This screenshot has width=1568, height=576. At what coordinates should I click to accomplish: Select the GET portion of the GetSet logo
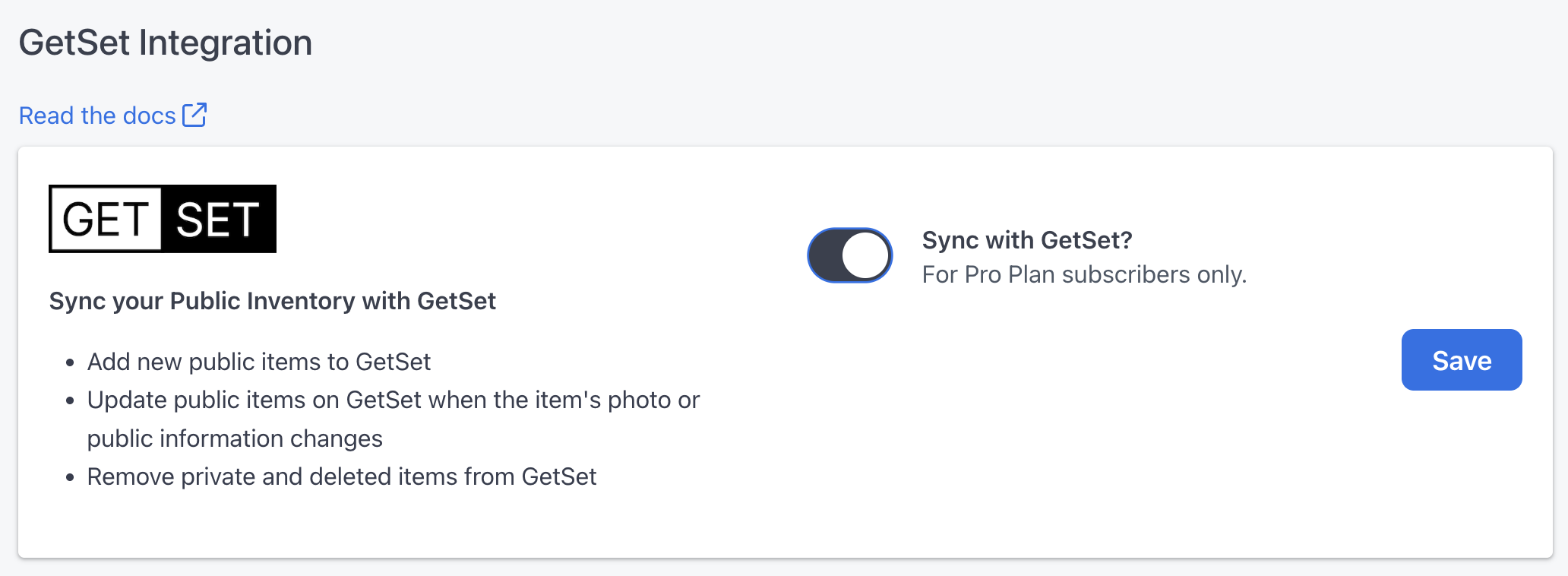[x=103, y=219]
